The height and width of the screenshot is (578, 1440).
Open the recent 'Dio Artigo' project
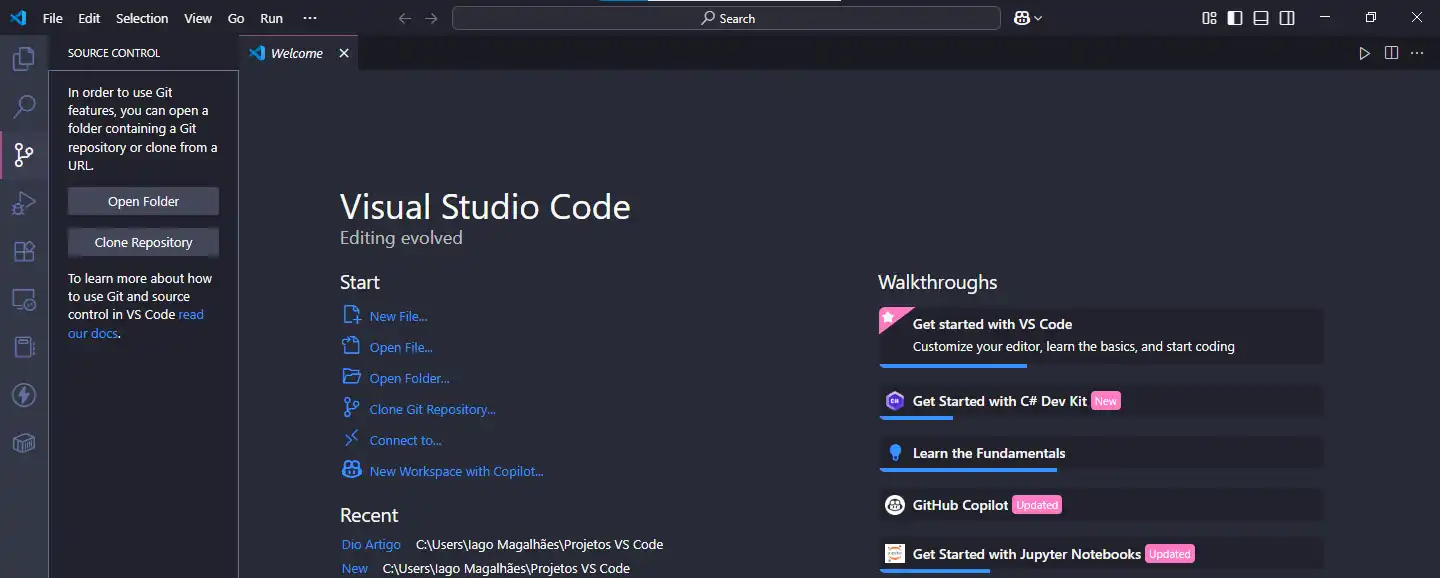click(x=371, y=545)
